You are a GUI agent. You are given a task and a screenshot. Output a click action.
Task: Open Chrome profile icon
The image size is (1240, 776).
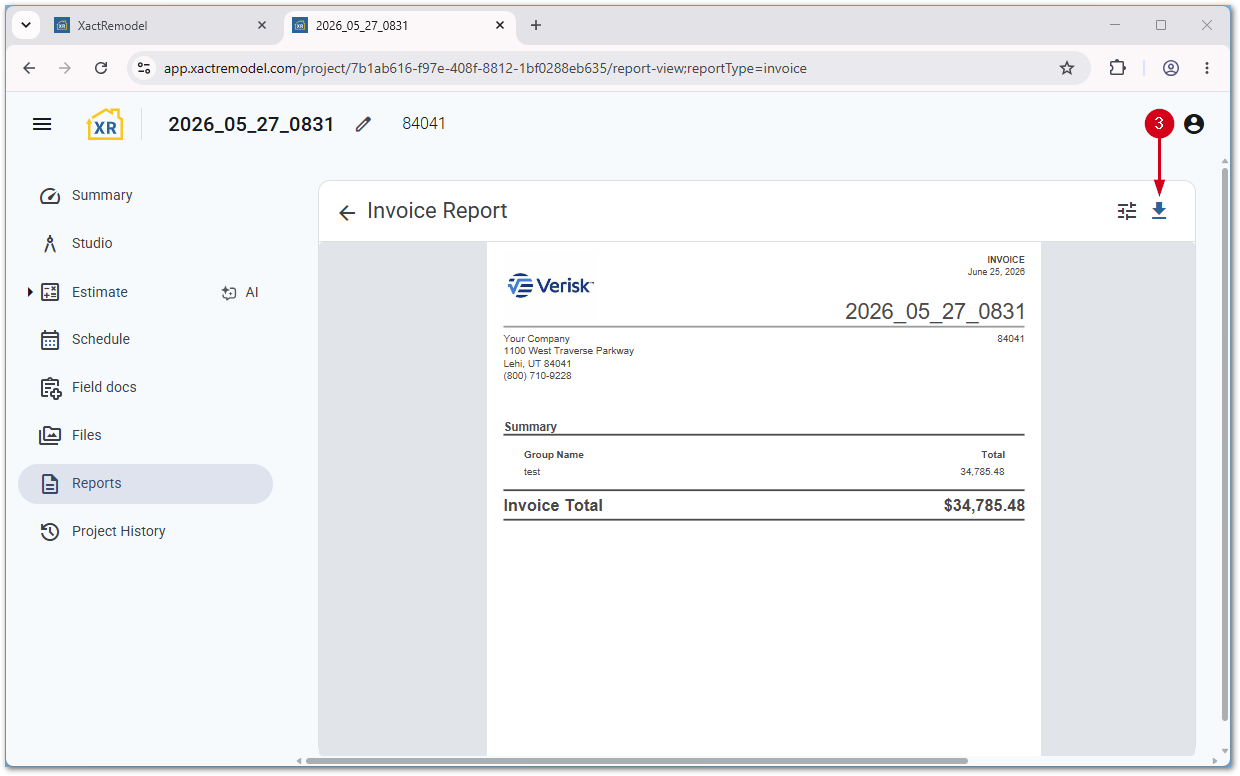point(1171,68)
